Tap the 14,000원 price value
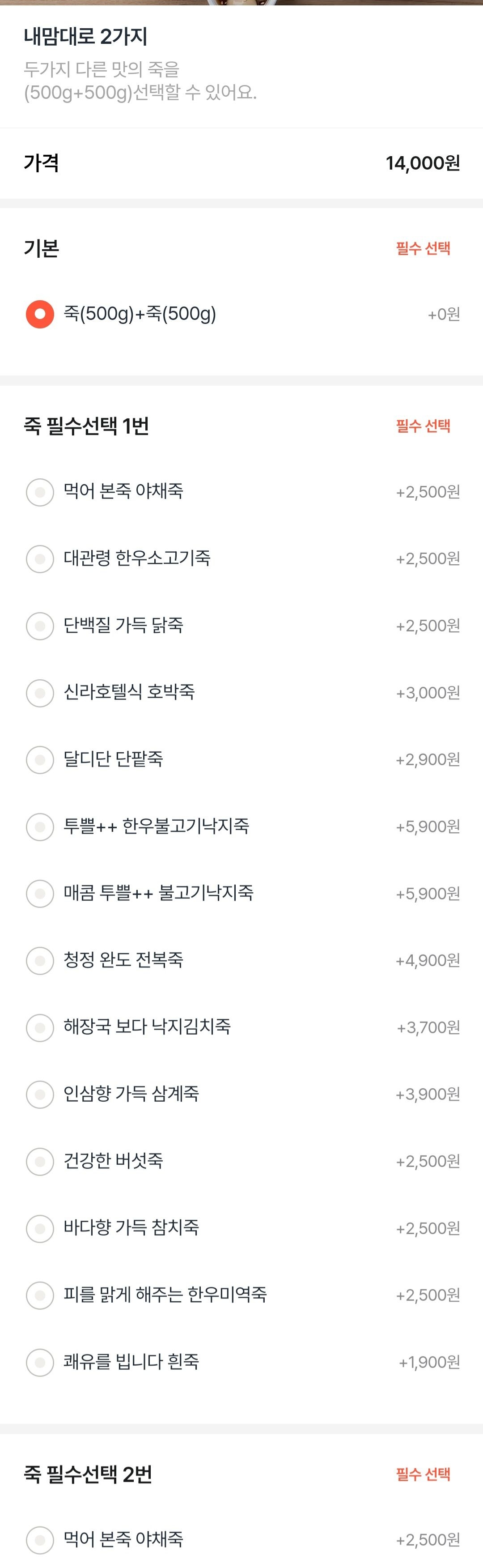483x1568 pixels. coord(423,163)
